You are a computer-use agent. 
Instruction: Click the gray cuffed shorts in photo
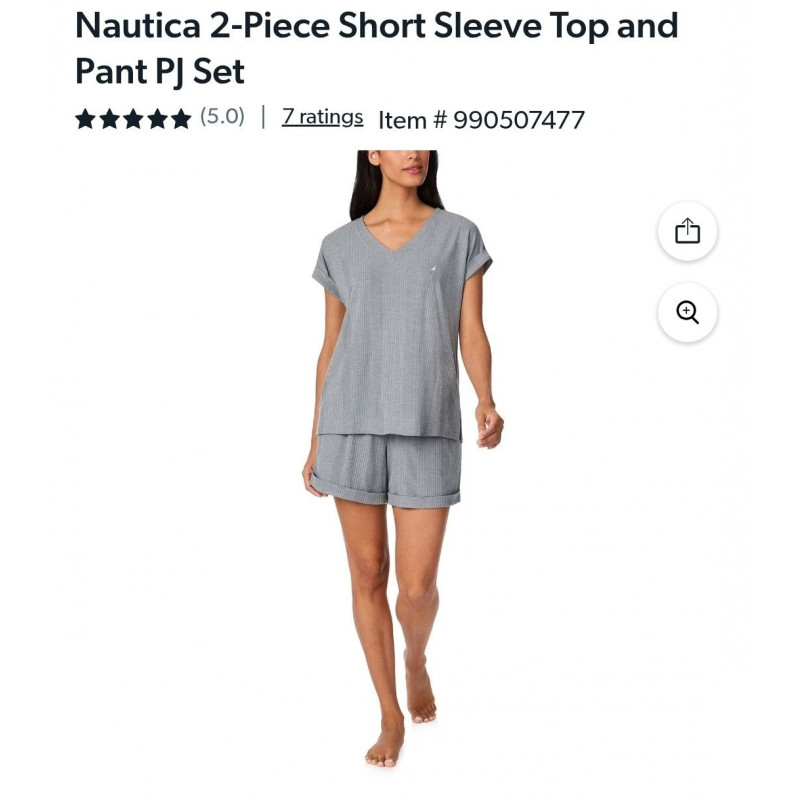coord(386,470)
